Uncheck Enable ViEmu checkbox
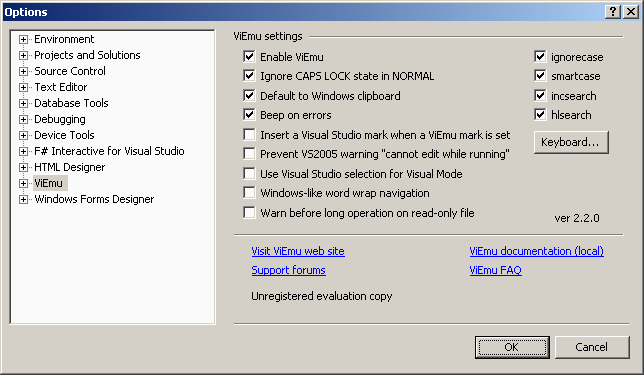644x375 pixels. click(x=249, y=56)
